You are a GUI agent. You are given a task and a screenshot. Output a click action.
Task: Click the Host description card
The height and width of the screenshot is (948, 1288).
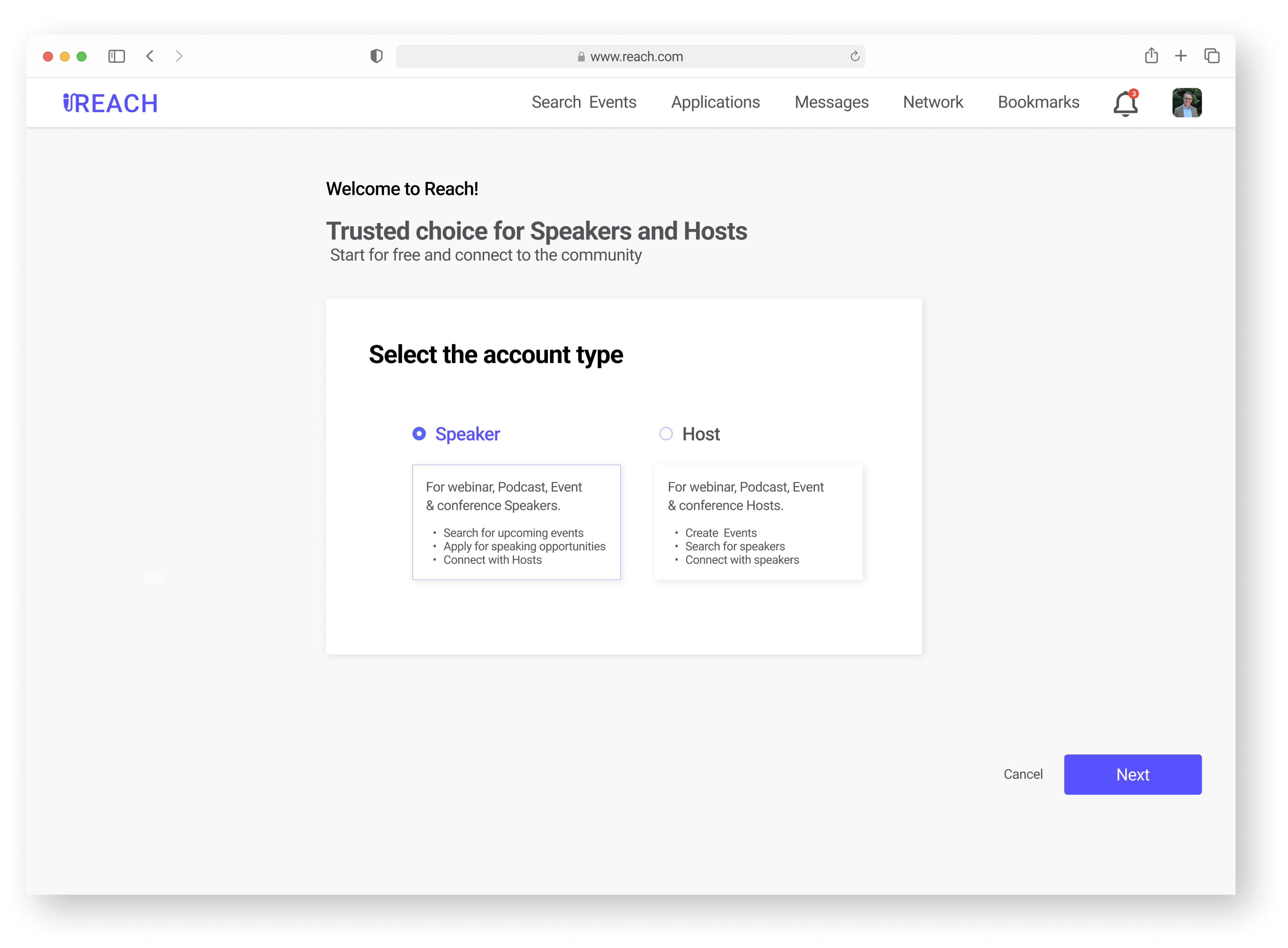758,522
